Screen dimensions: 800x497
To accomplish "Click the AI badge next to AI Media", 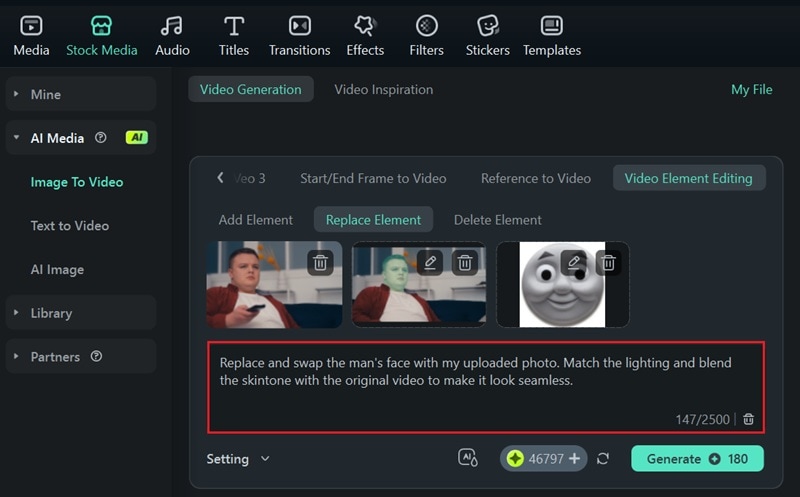I will click(x=137, y=137).
